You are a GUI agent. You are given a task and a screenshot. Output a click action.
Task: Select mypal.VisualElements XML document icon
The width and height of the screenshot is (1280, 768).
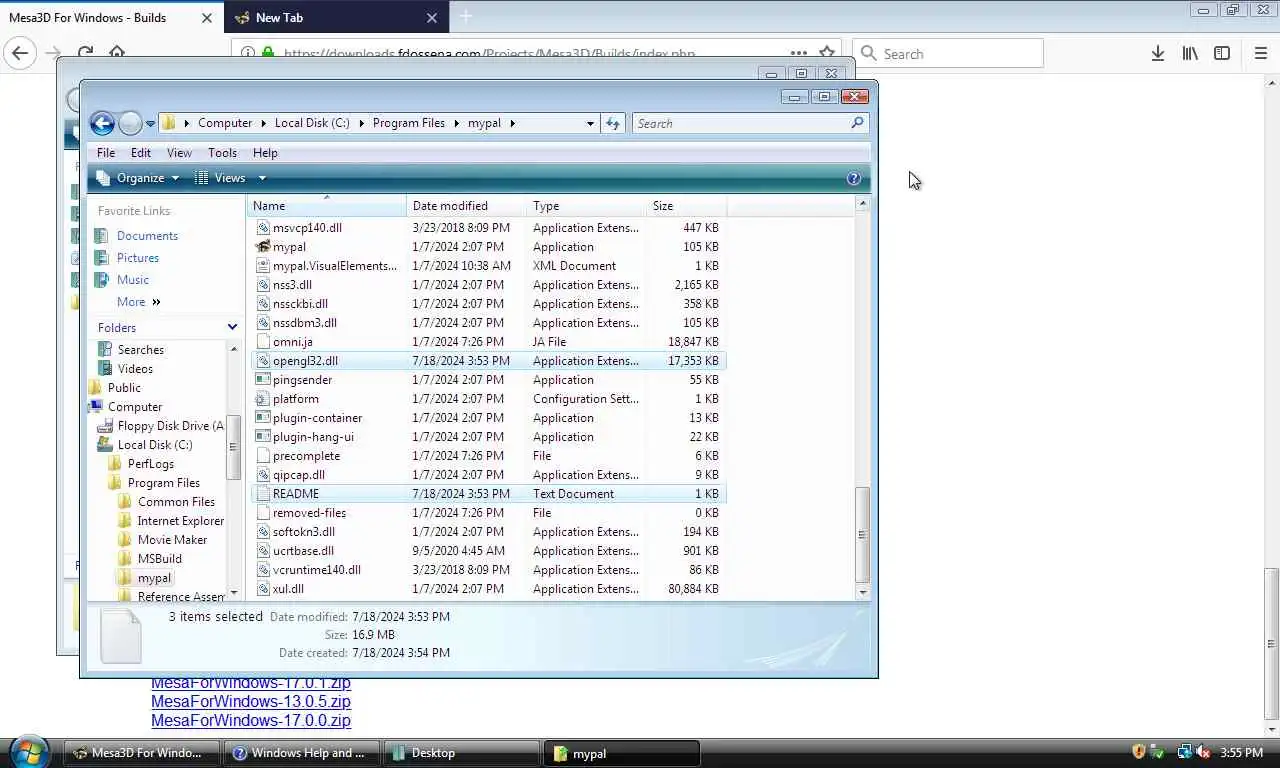click(263, 266)
